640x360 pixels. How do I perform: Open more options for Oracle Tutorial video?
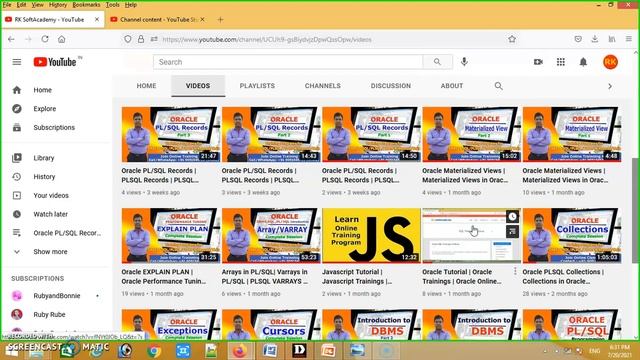coord(515,271)
